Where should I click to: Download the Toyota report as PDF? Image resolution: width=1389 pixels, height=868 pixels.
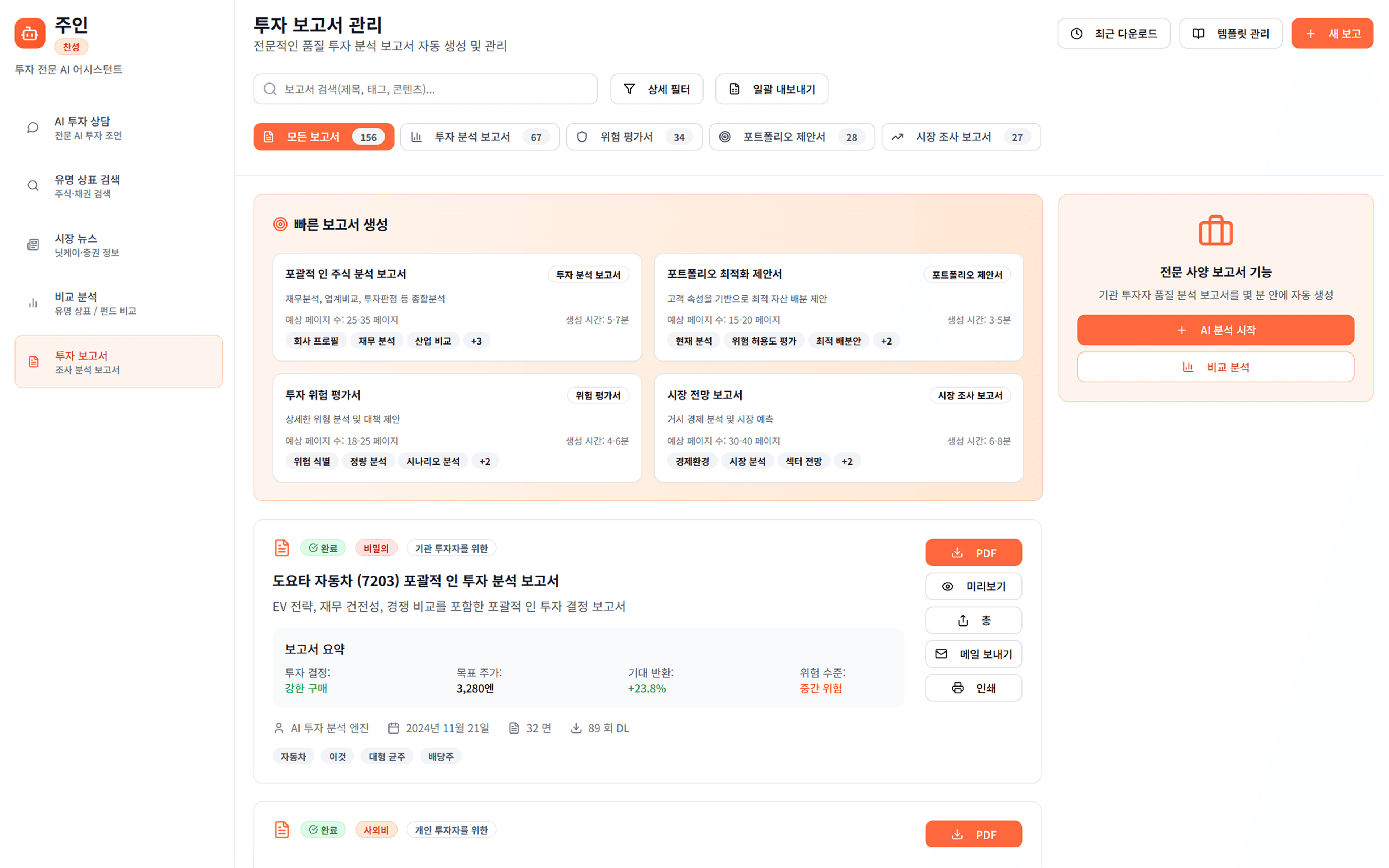[x=973, y=552]
